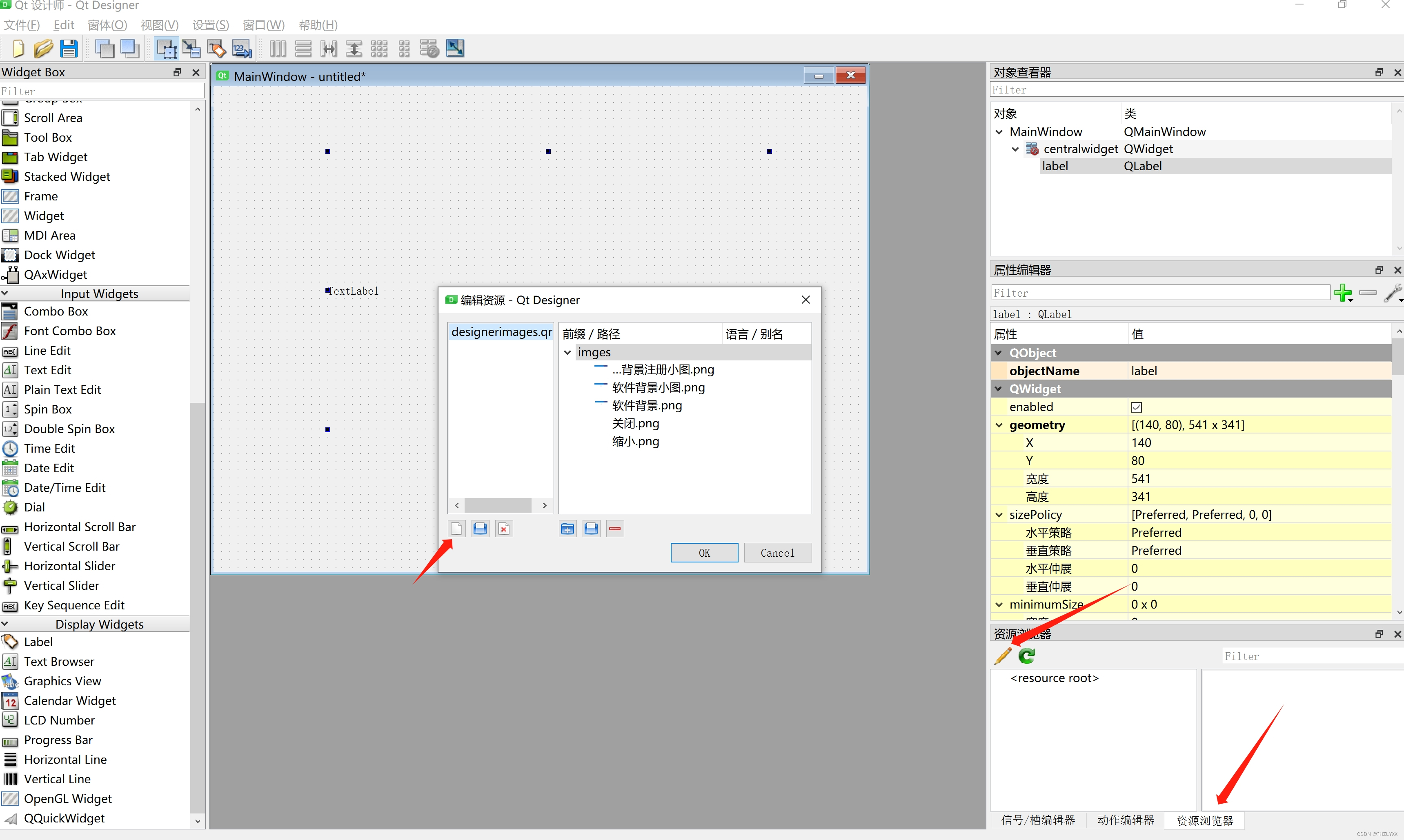Select 关闭.png in resource list

tap(635, 423)
